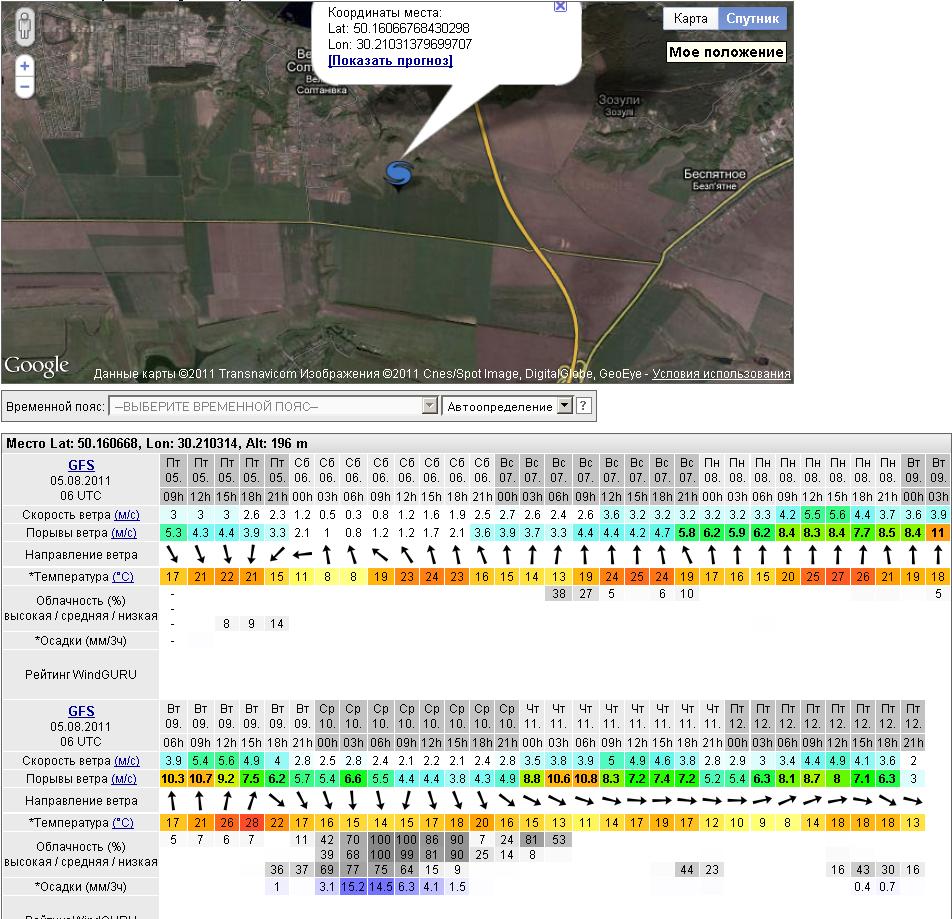952x919 pixels.
Task: Switch map to Карта view
Action: [x=690, y=19]
